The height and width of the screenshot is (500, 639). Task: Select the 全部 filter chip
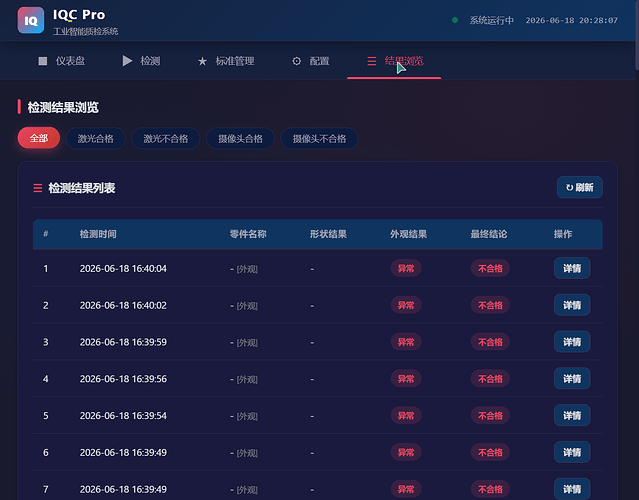tap(39, 138)
